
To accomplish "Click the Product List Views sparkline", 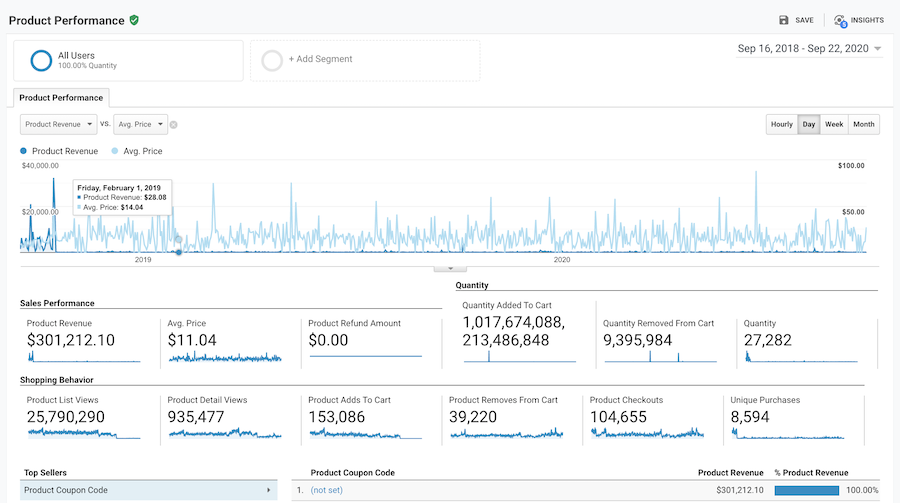I will 84,434.
